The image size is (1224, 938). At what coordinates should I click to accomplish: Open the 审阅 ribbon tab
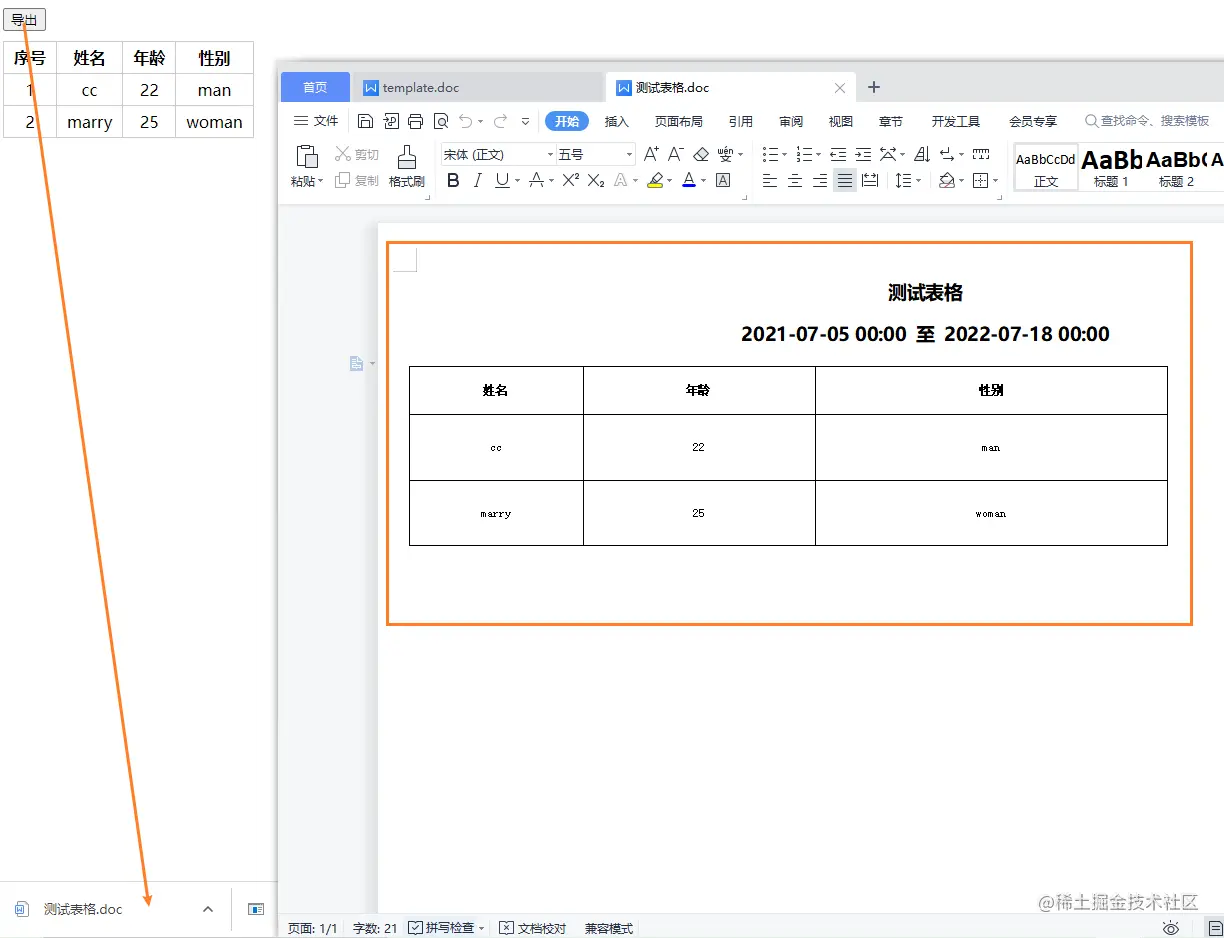pyautogui.click(x=791, y=121)
